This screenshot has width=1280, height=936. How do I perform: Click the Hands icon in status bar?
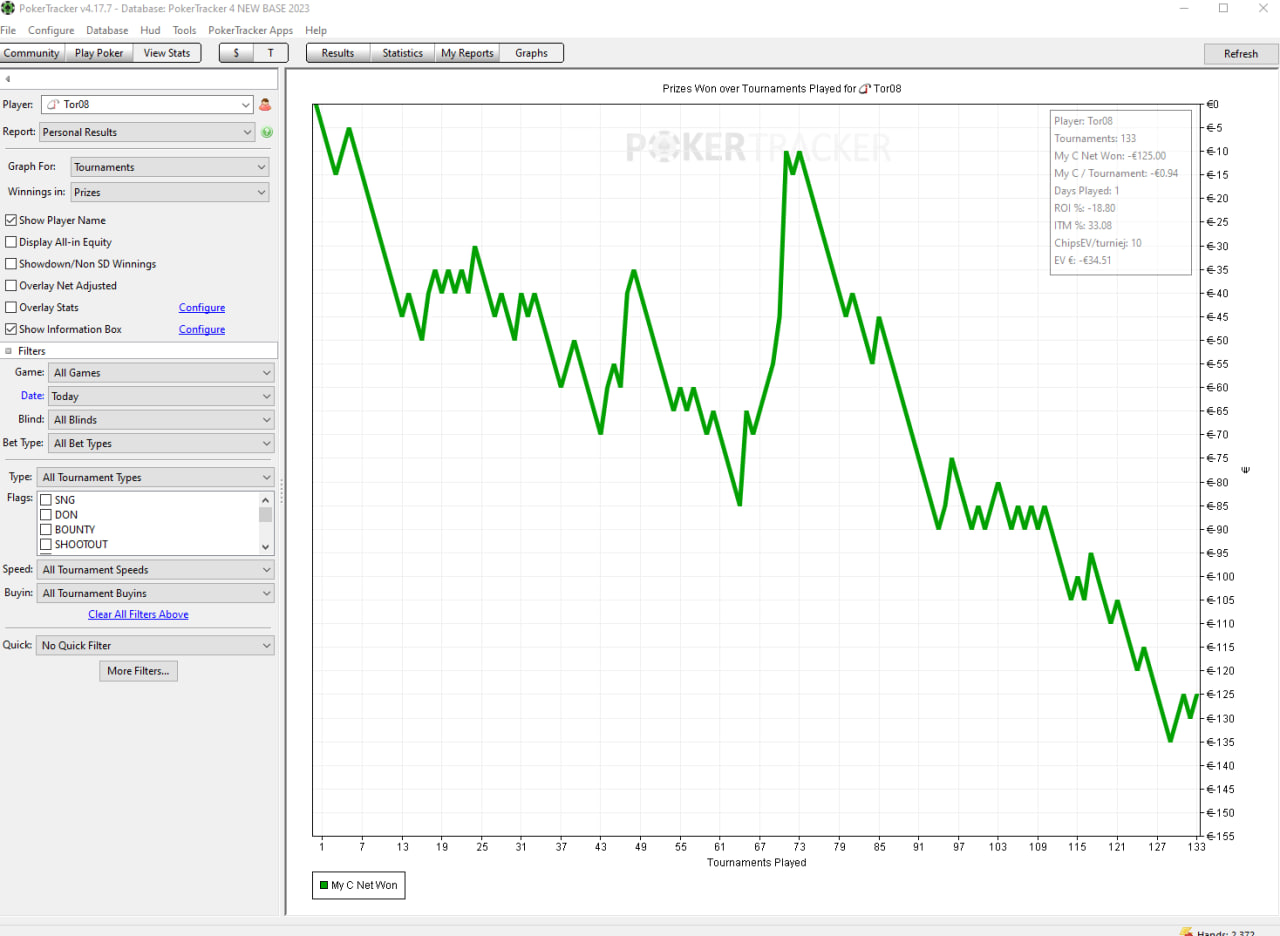coord(1186,932)
